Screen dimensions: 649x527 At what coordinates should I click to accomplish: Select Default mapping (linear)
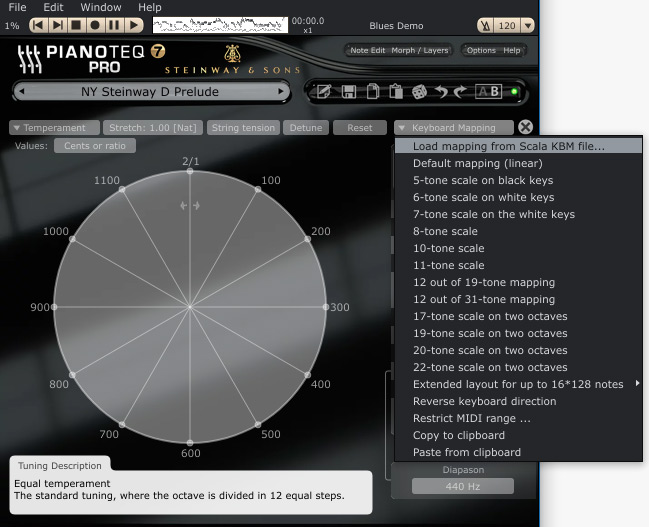coord(519,163)
